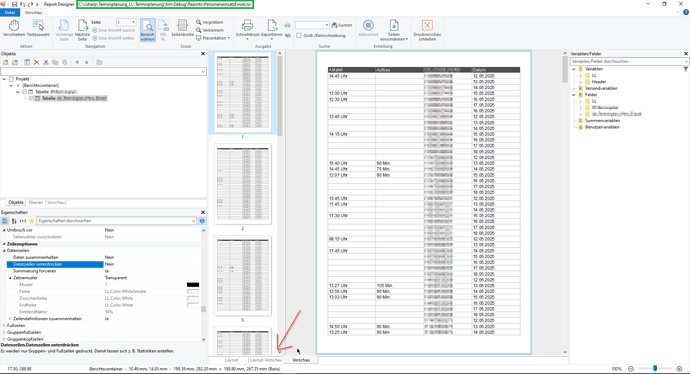690x374 pixels.
Task: Delete object with red X icon
Action: tap(37, 62)
